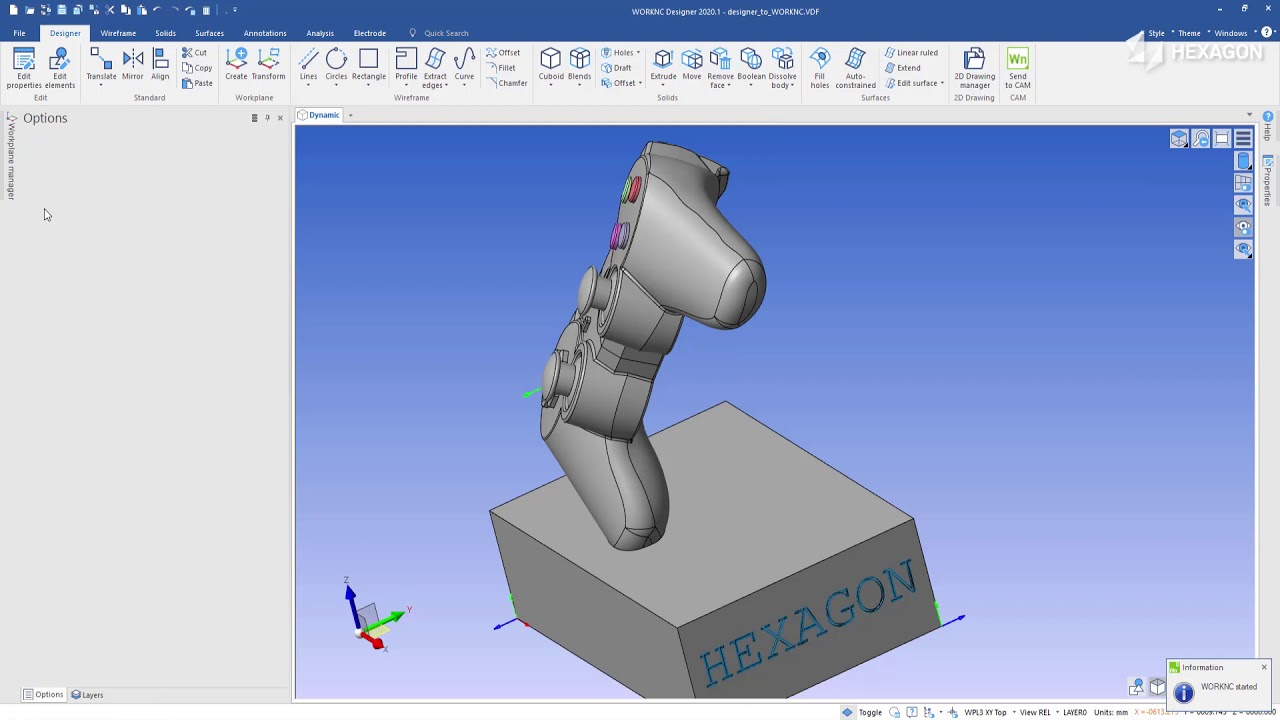Click the wireframe Offset tool
Viewport: 1280px width, 720px height.
(x=504, y=53)
